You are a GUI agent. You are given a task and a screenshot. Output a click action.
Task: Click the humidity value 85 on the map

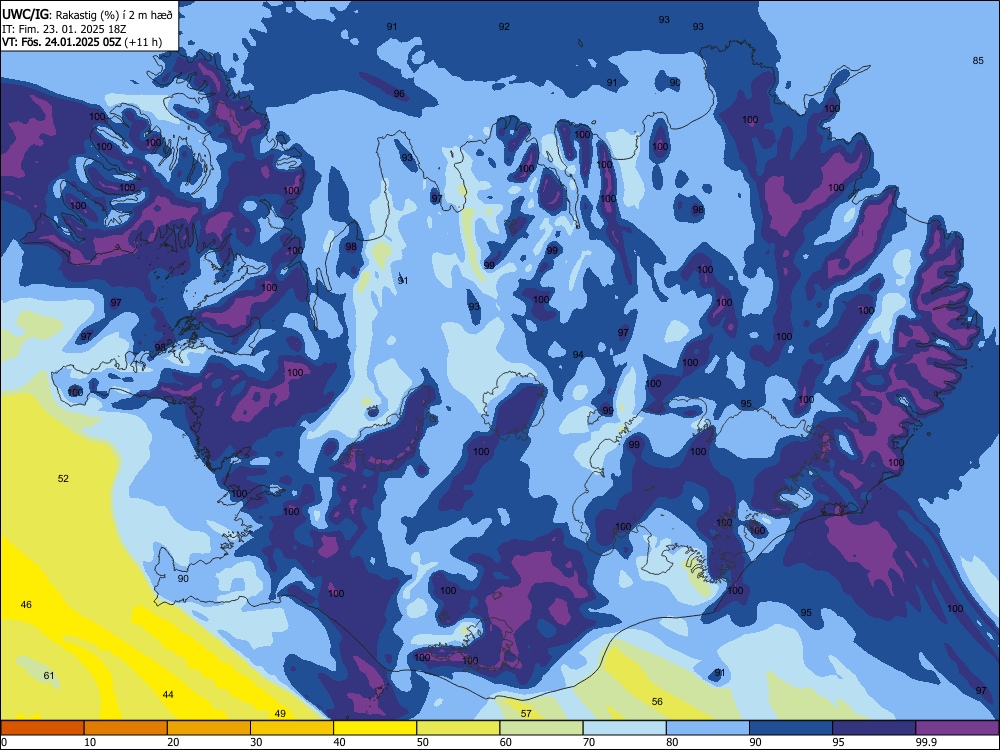[x=978, y=61]
